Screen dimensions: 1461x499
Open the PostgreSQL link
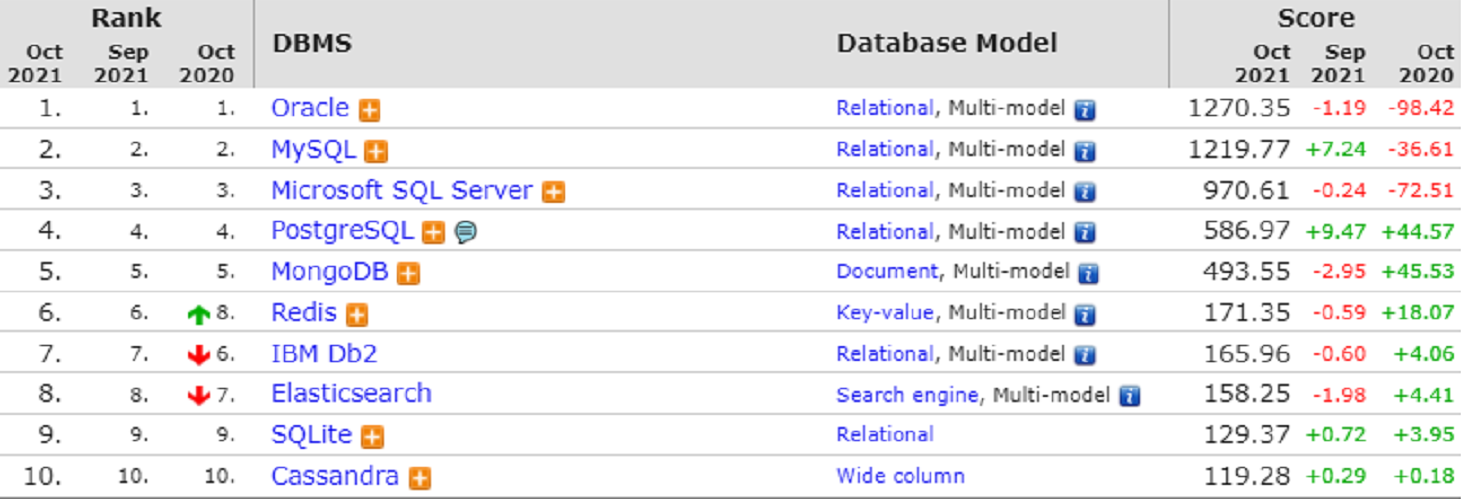[x=342, y=231]
